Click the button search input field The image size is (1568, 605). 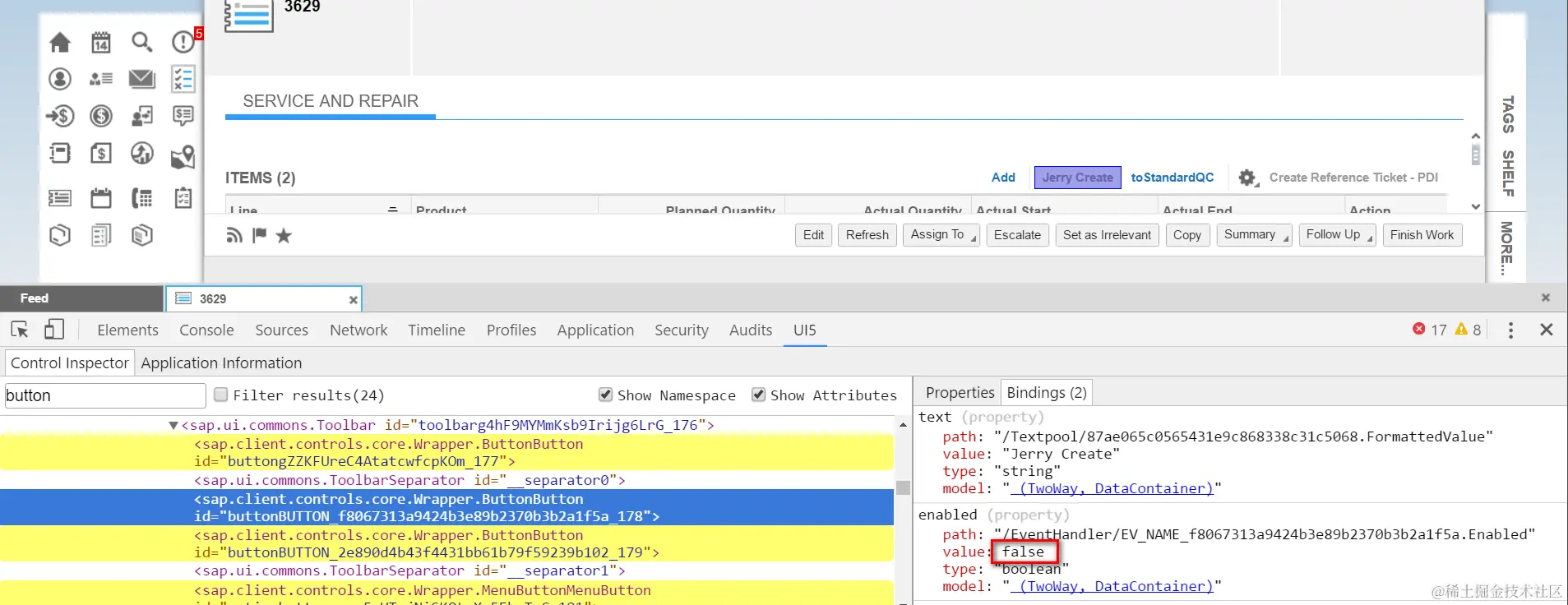[x=105, y=395]
